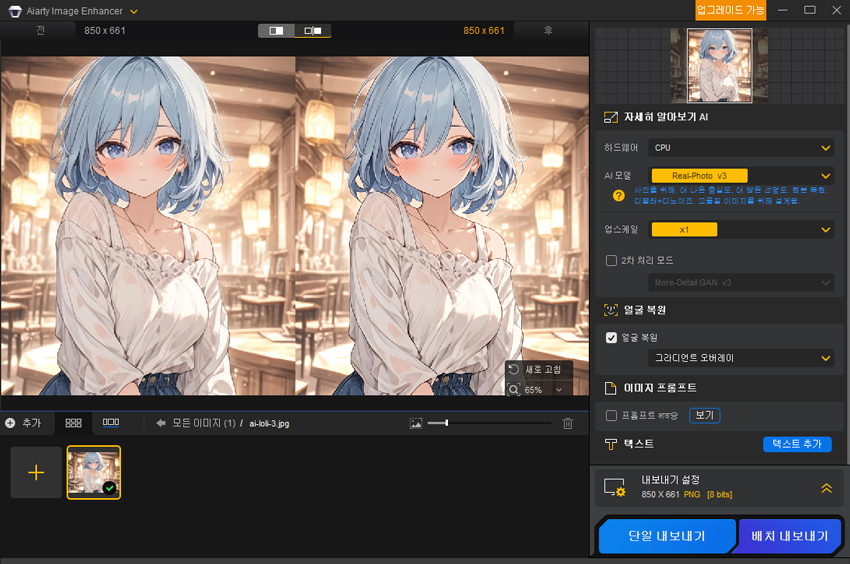
Task: Click the orange 850 x 661 output size label
Action: (x=484, y=31)
